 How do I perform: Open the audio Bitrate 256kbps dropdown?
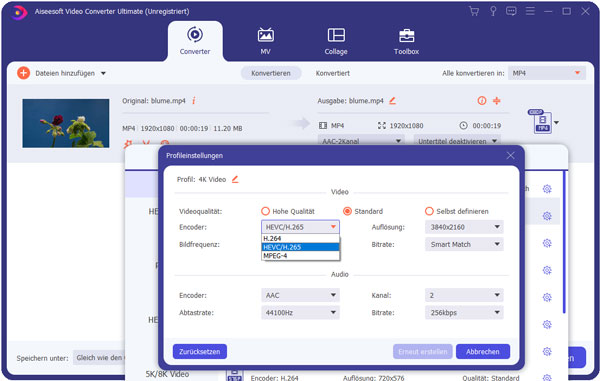coord(464,313)
